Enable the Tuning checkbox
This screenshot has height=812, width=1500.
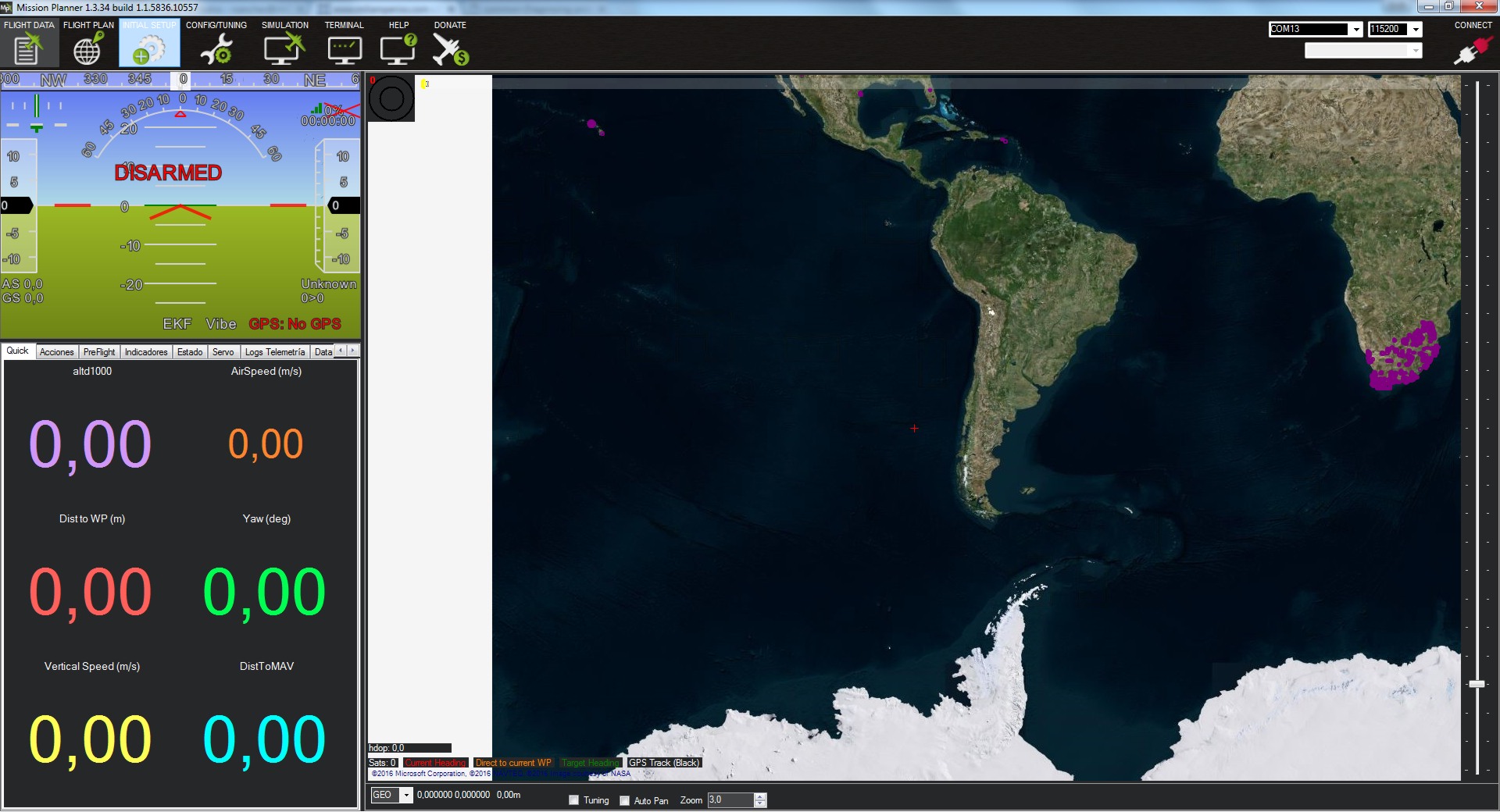574,800
